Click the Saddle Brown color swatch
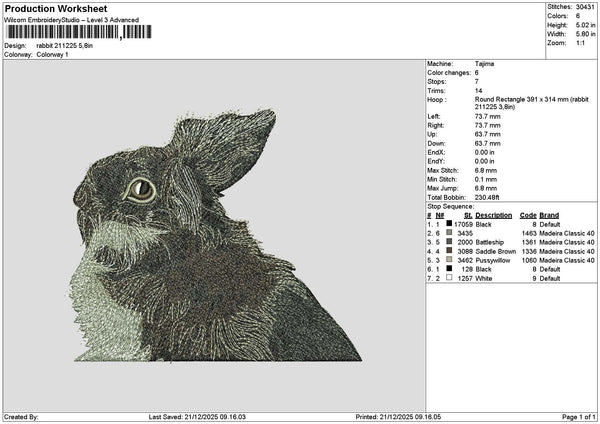 coord(449,251)
